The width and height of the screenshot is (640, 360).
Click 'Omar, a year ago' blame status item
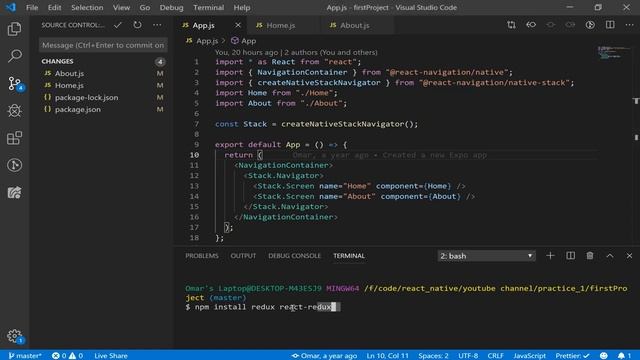(x=324, y=356)
